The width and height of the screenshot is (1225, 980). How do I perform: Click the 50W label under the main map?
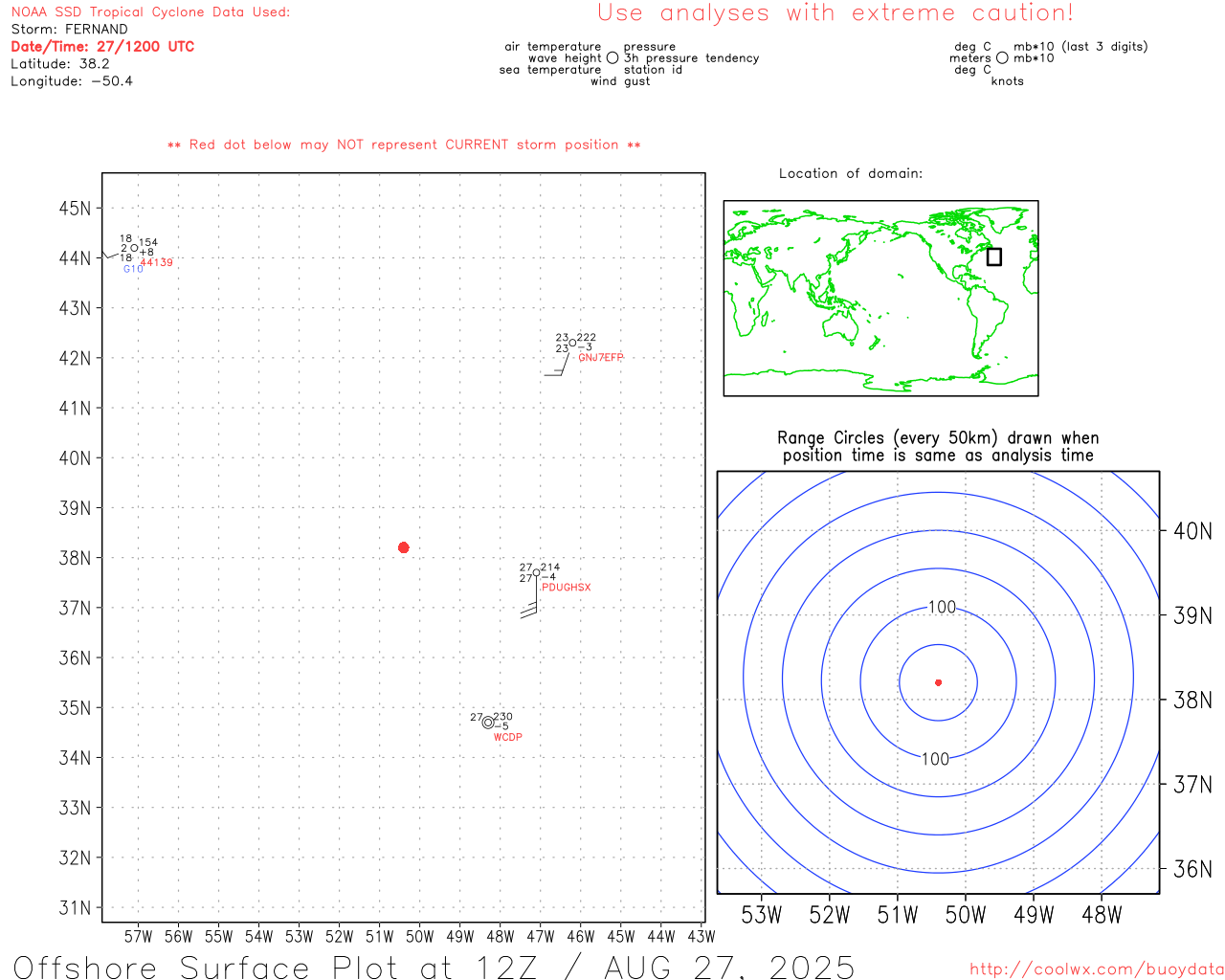click(x=420, y=936)
